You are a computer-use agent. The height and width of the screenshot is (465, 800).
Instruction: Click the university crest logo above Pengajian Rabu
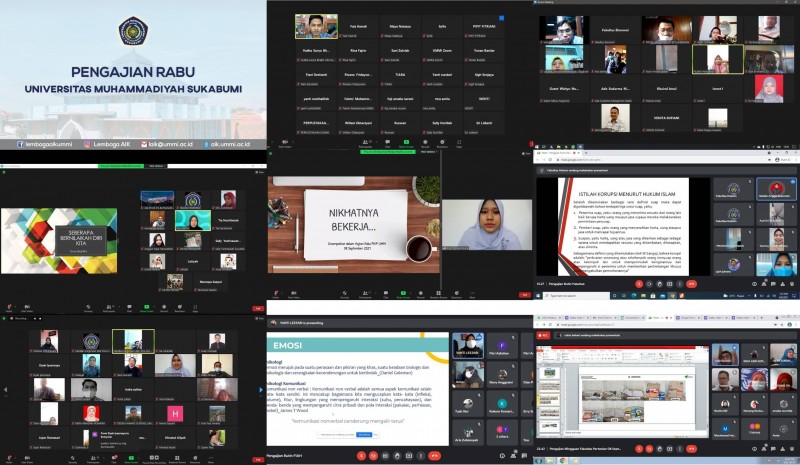pyautogui.click(x=133, y=32)
